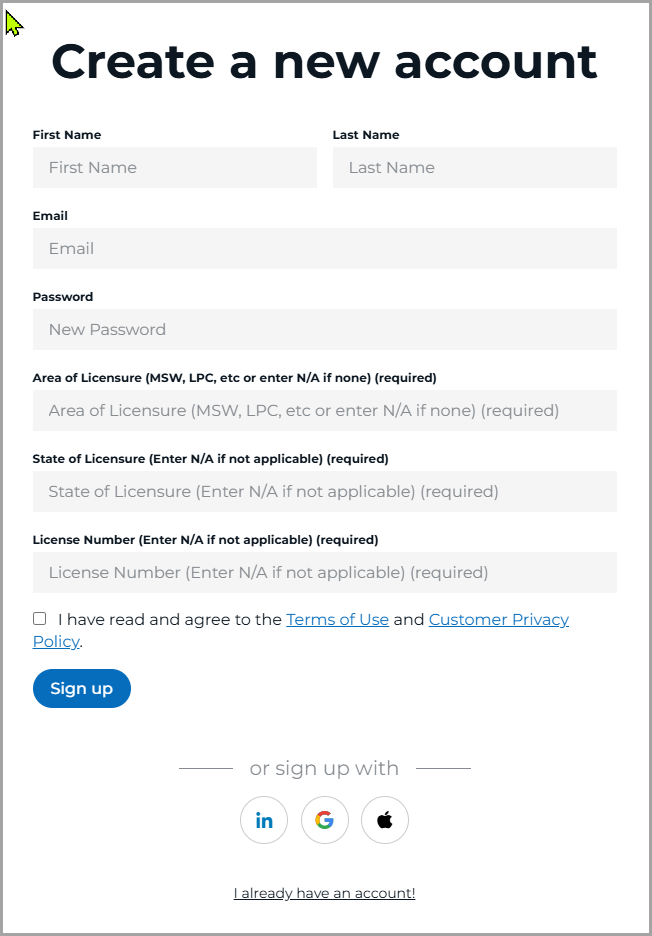
Task: Click the "or sign up with" text
Action: 324,768
